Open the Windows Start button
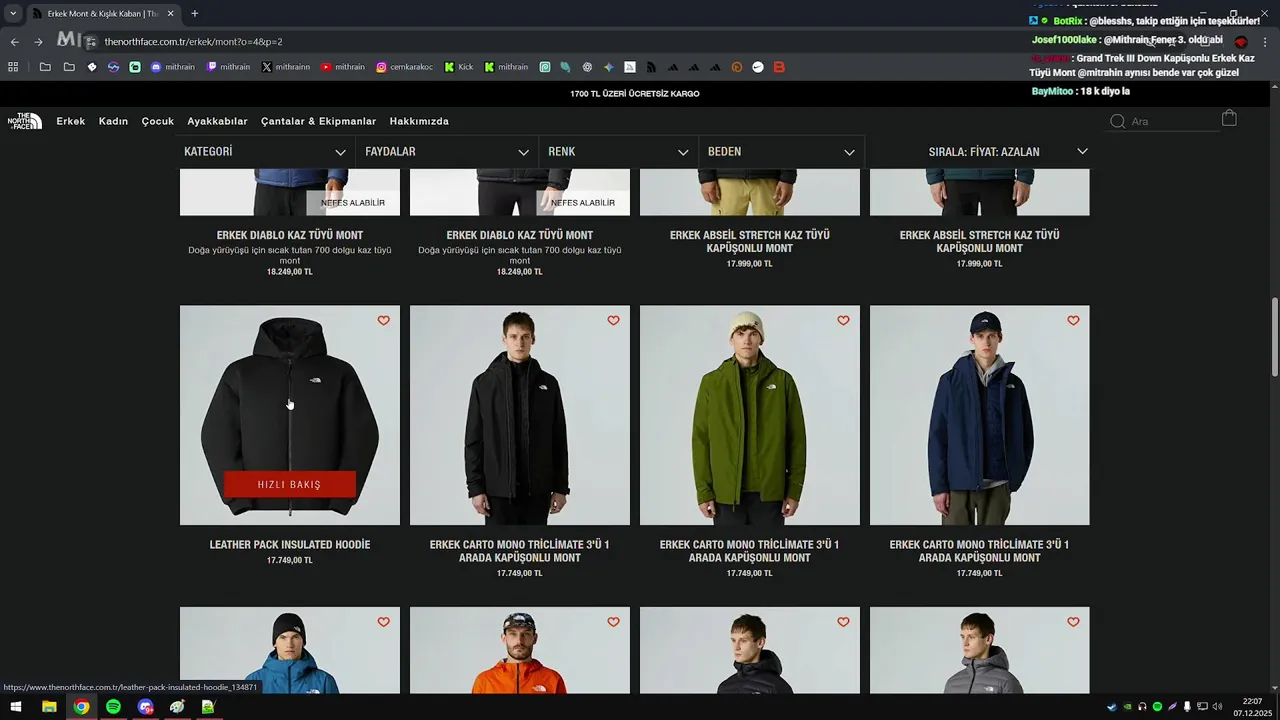Screen dimensions: 1280x720 pos(16,707)
